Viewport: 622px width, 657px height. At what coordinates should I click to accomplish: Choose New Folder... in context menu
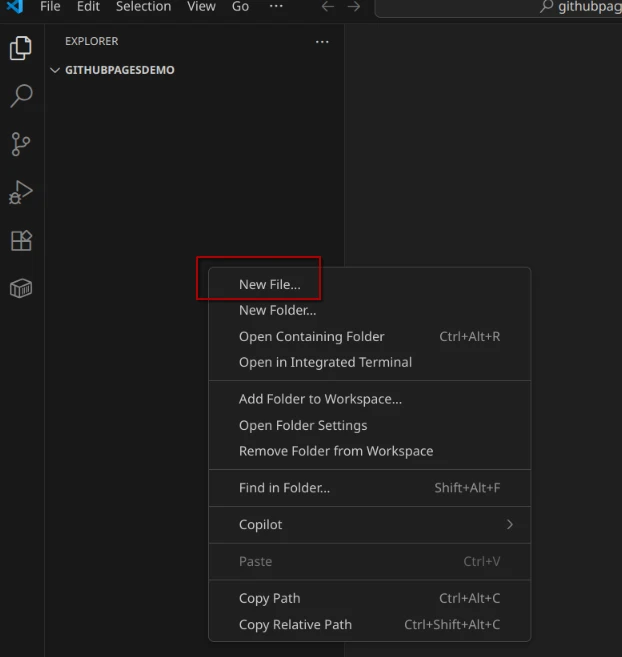tap(277, 310)
